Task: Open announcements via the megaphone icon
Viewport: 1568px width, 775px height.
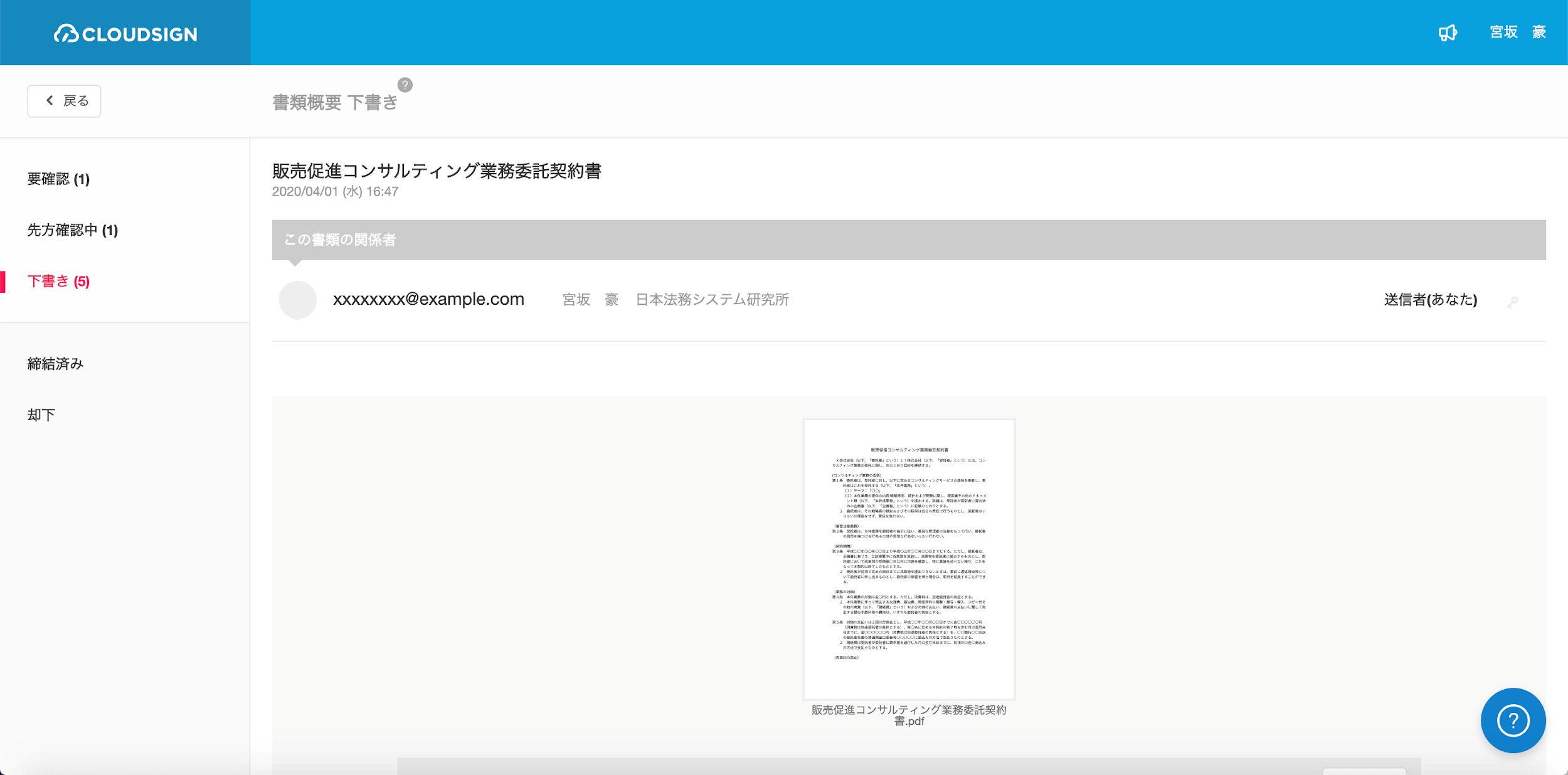Action: (x=1447, y=33)
